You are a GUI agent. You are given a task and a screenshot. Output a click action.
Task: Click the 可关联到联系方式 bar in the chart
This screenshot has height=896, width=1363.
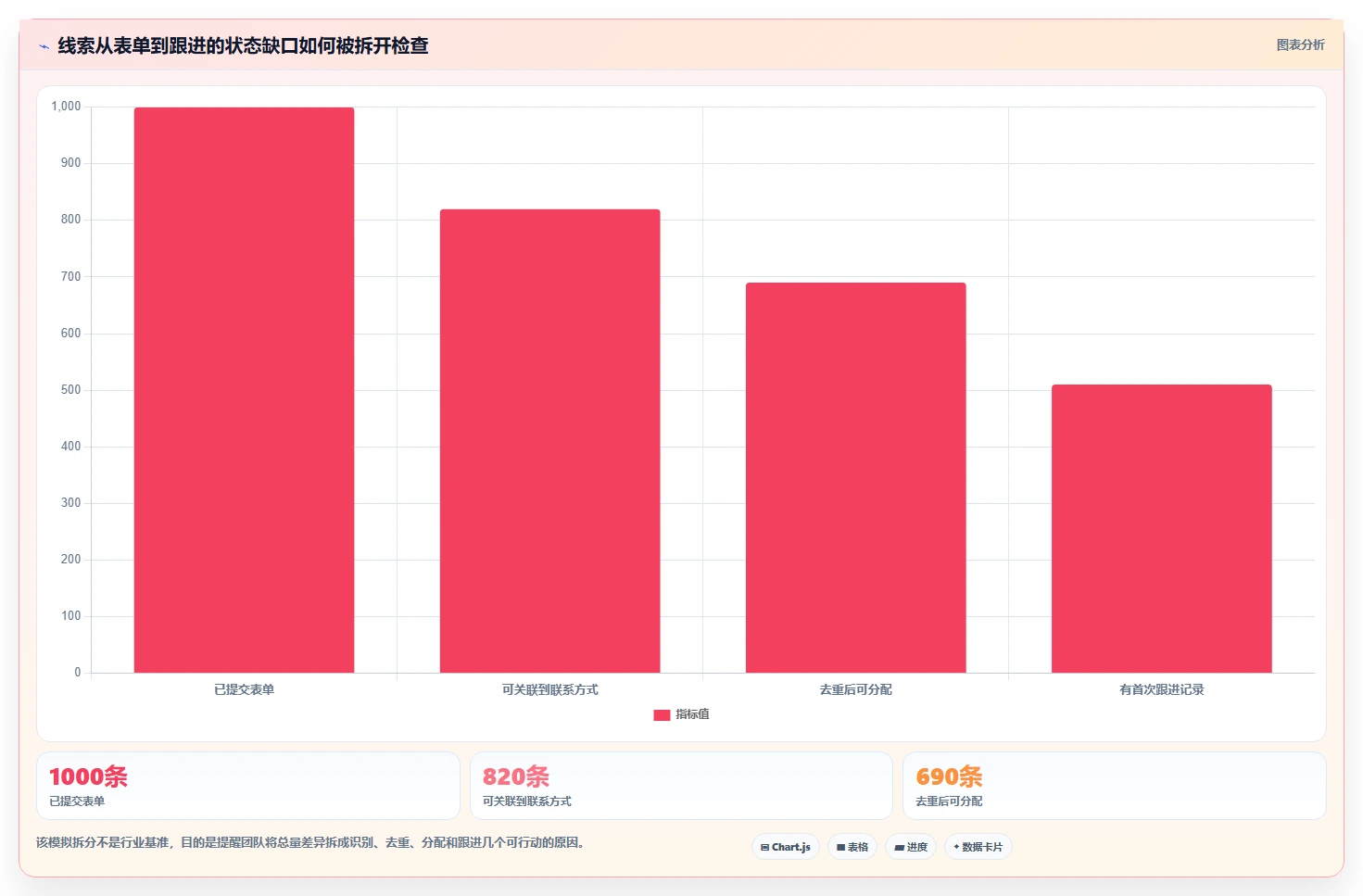tap(549, 441)
